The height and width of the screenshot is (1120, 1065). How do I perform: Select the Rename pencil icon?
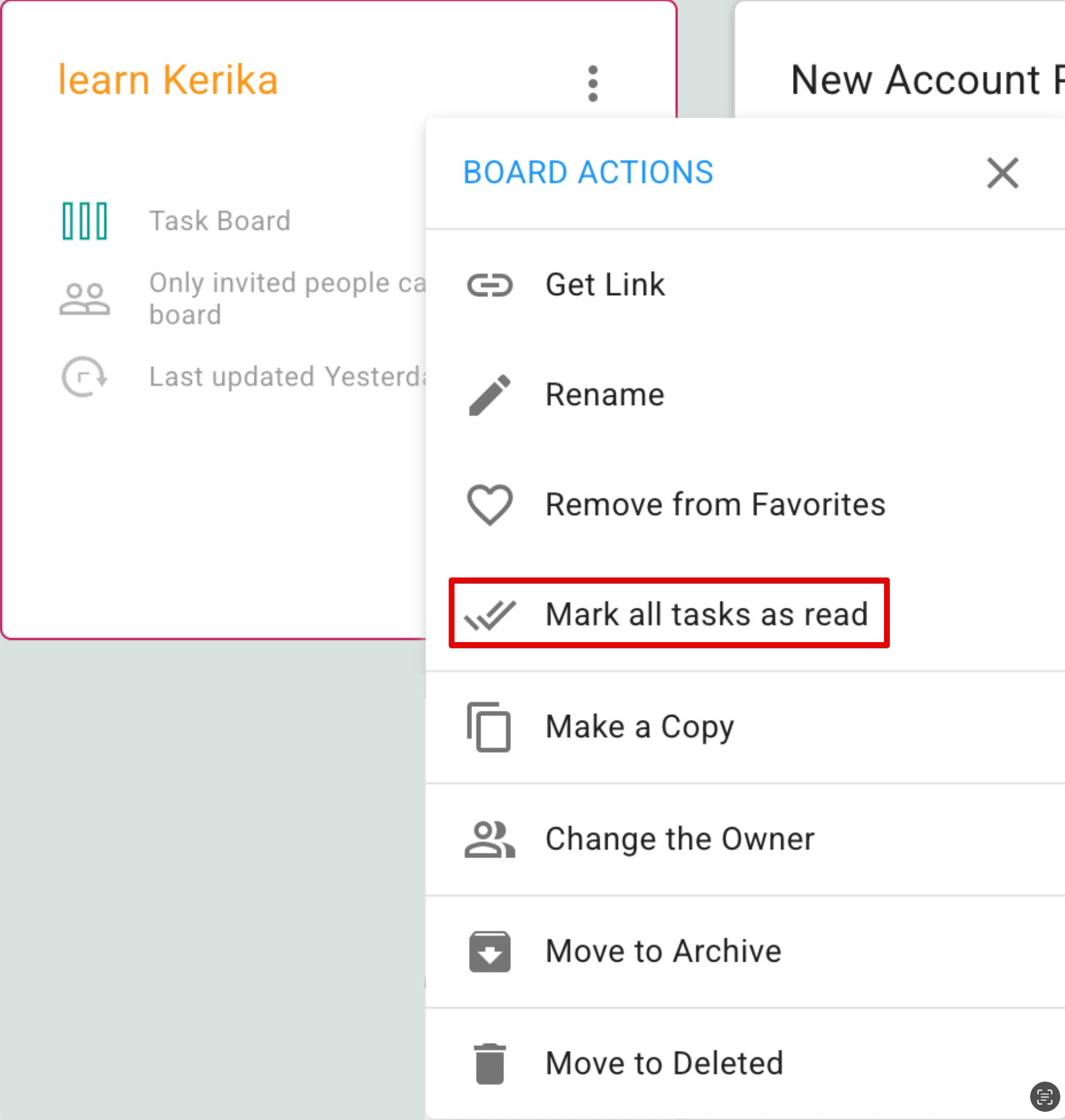pos(491,395)
